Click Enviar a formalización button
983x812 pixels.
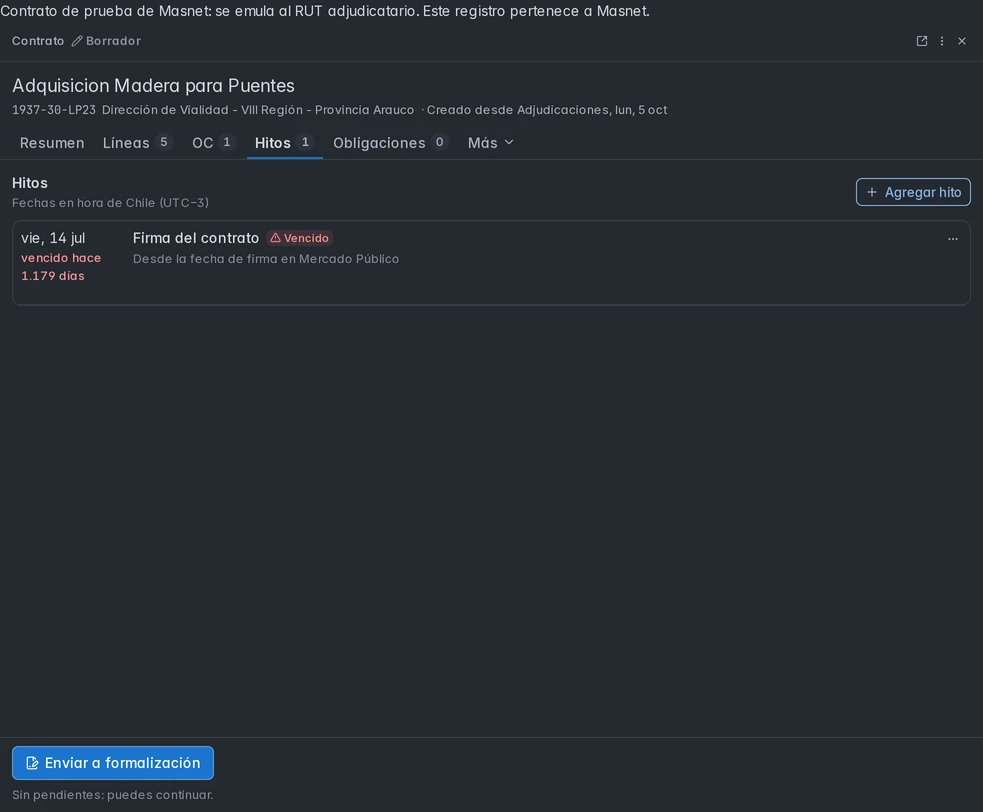(113, 763)
